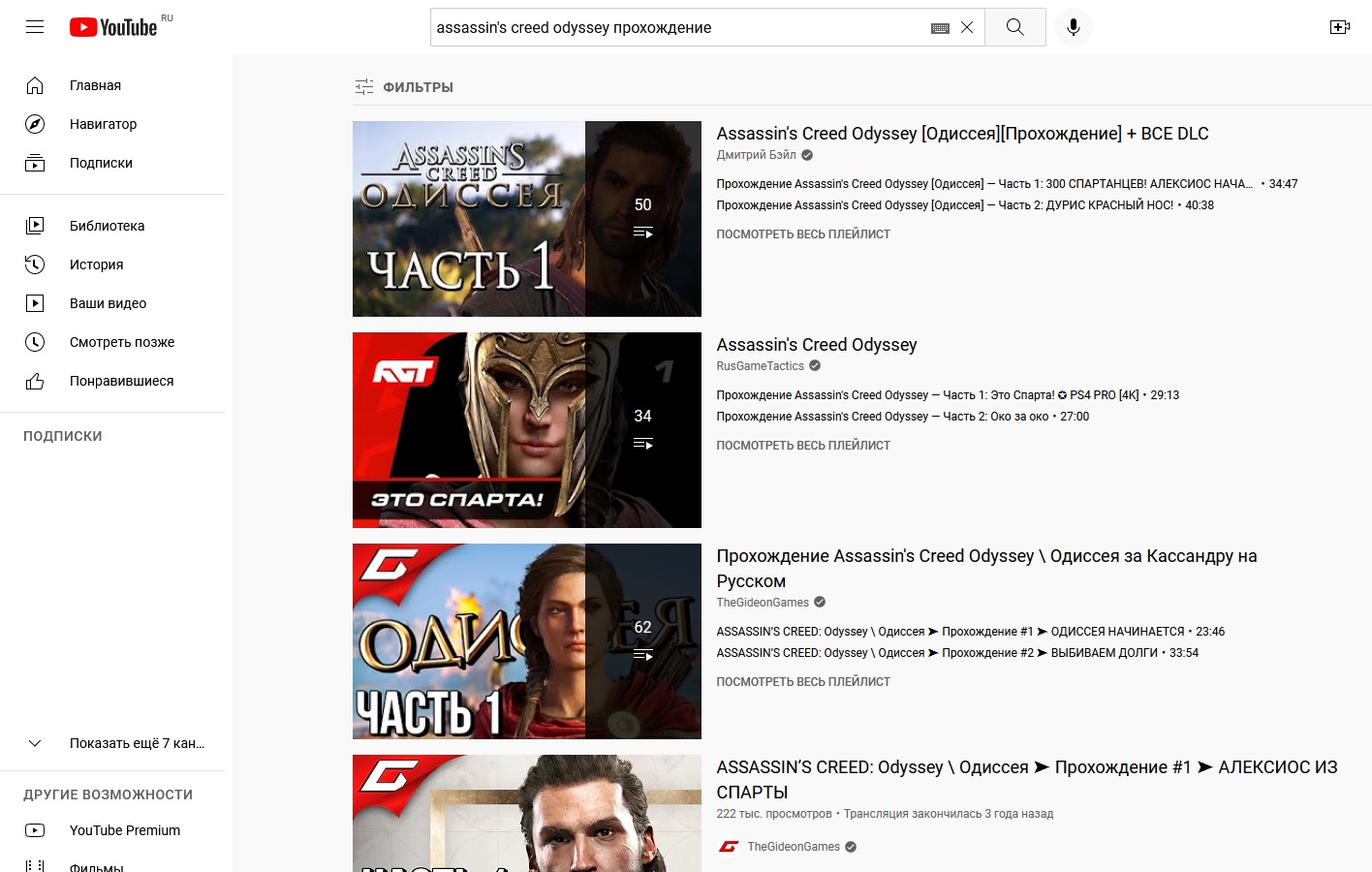Open the virtual keyboard in search box
1372x872 pixels.
click(939, 28)
